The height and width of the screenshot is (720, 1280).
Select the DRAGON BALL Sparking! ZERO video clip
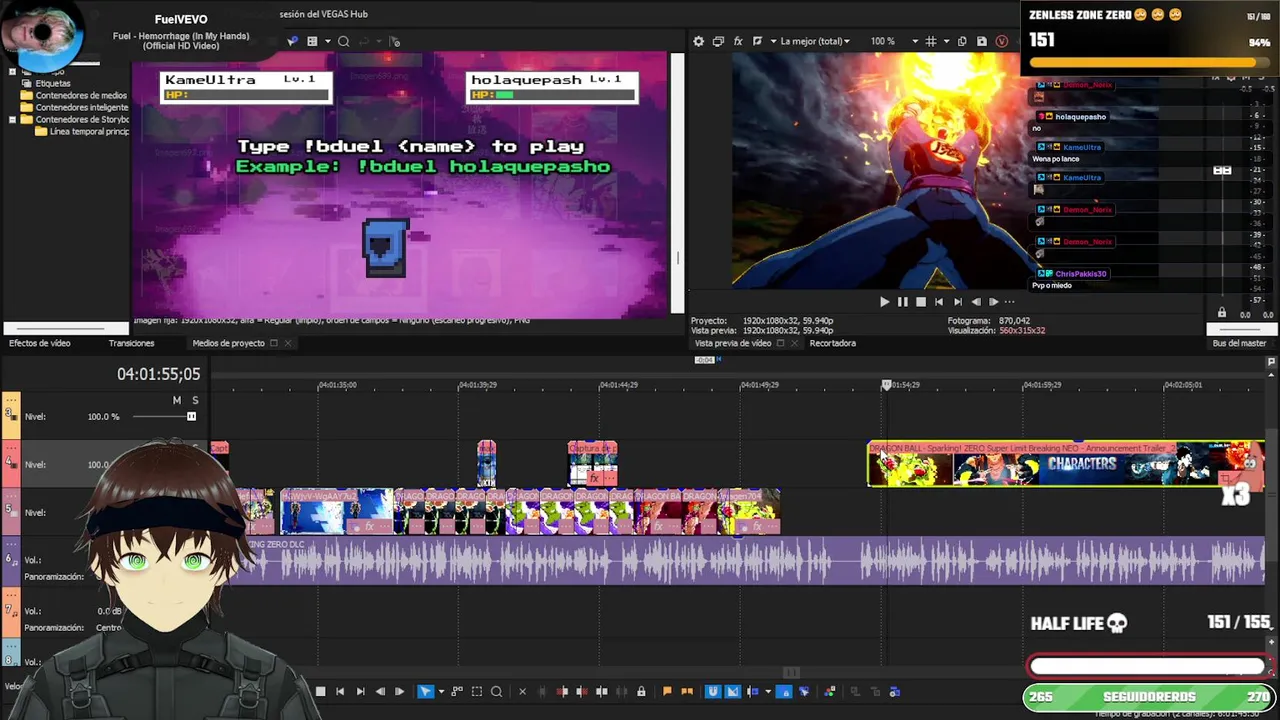coord(1065,464)
